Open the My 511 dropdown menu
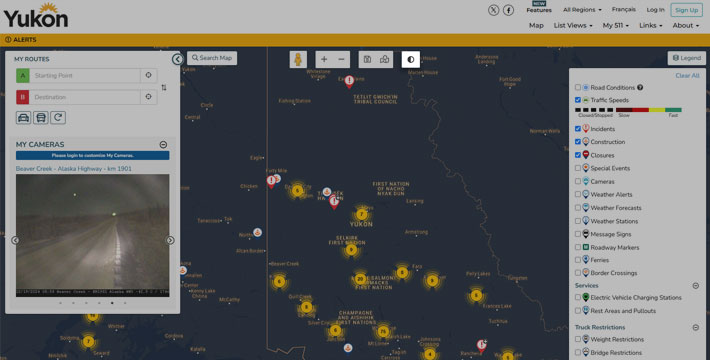The image size is (710, 360). click(616, 25)
